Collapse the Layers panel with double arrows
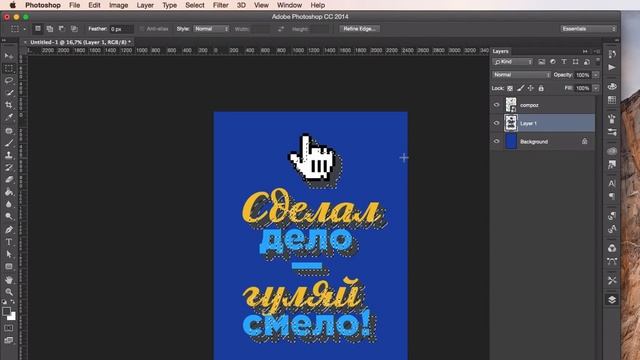 coord(585,51)
